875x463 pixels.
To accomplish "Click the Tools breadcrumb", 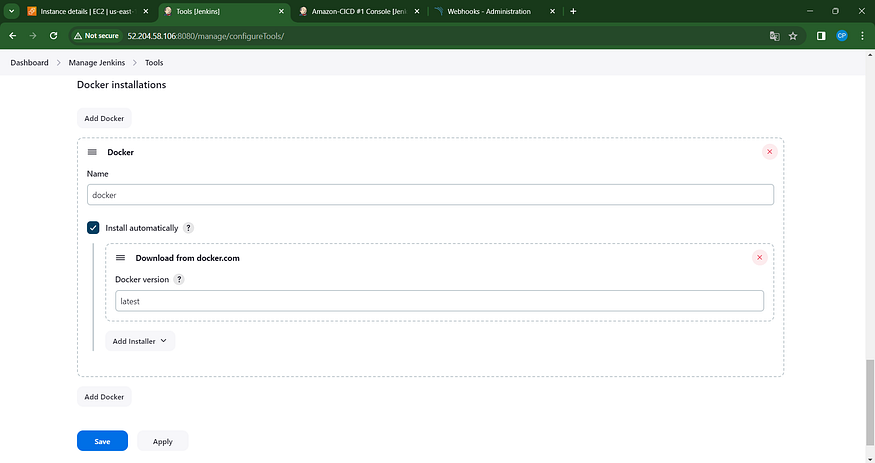I will pos(154,62).
